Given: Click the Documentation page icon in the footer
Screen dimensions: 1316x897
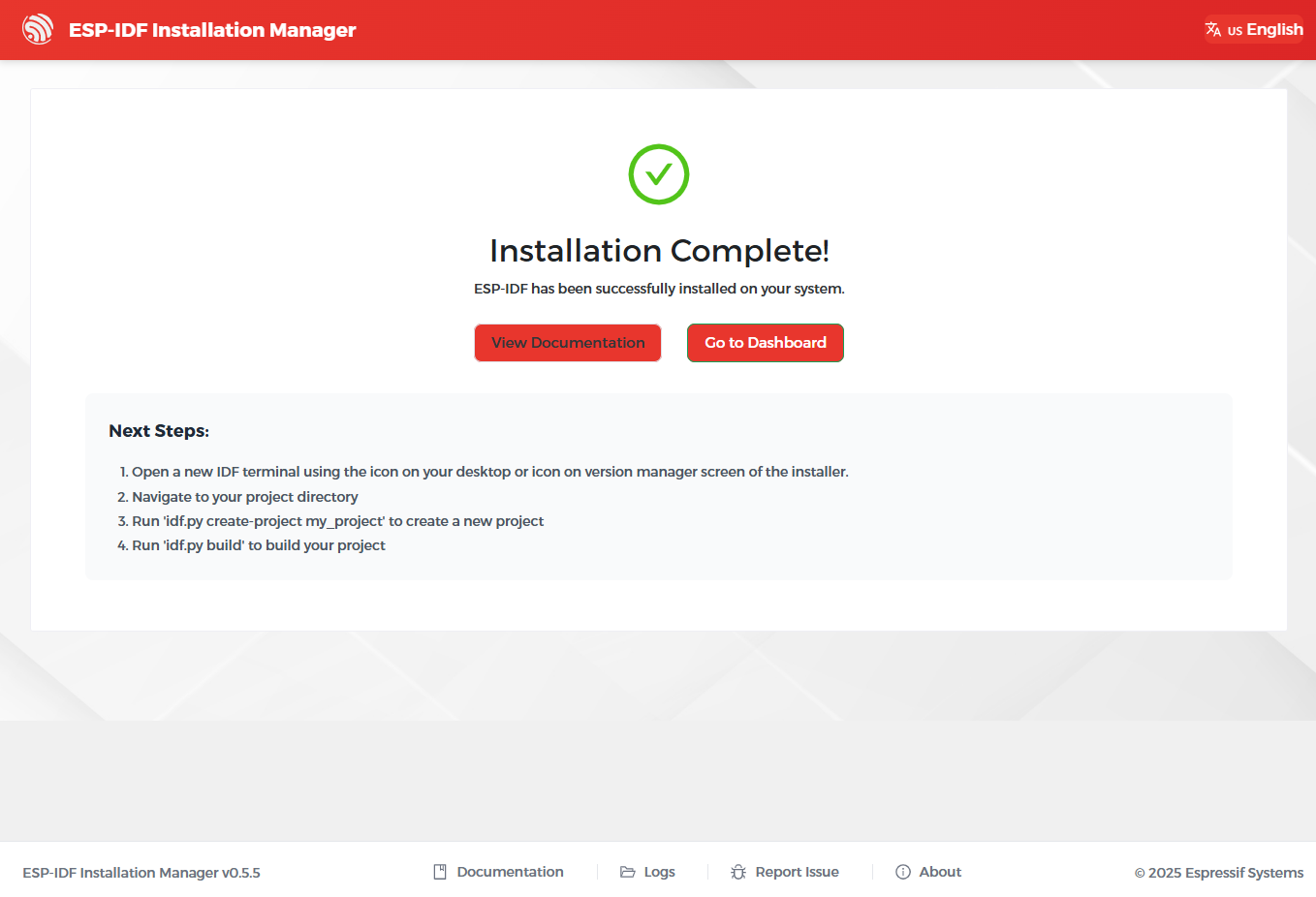Looking at the screenshot, I should (x=441, y=871).
